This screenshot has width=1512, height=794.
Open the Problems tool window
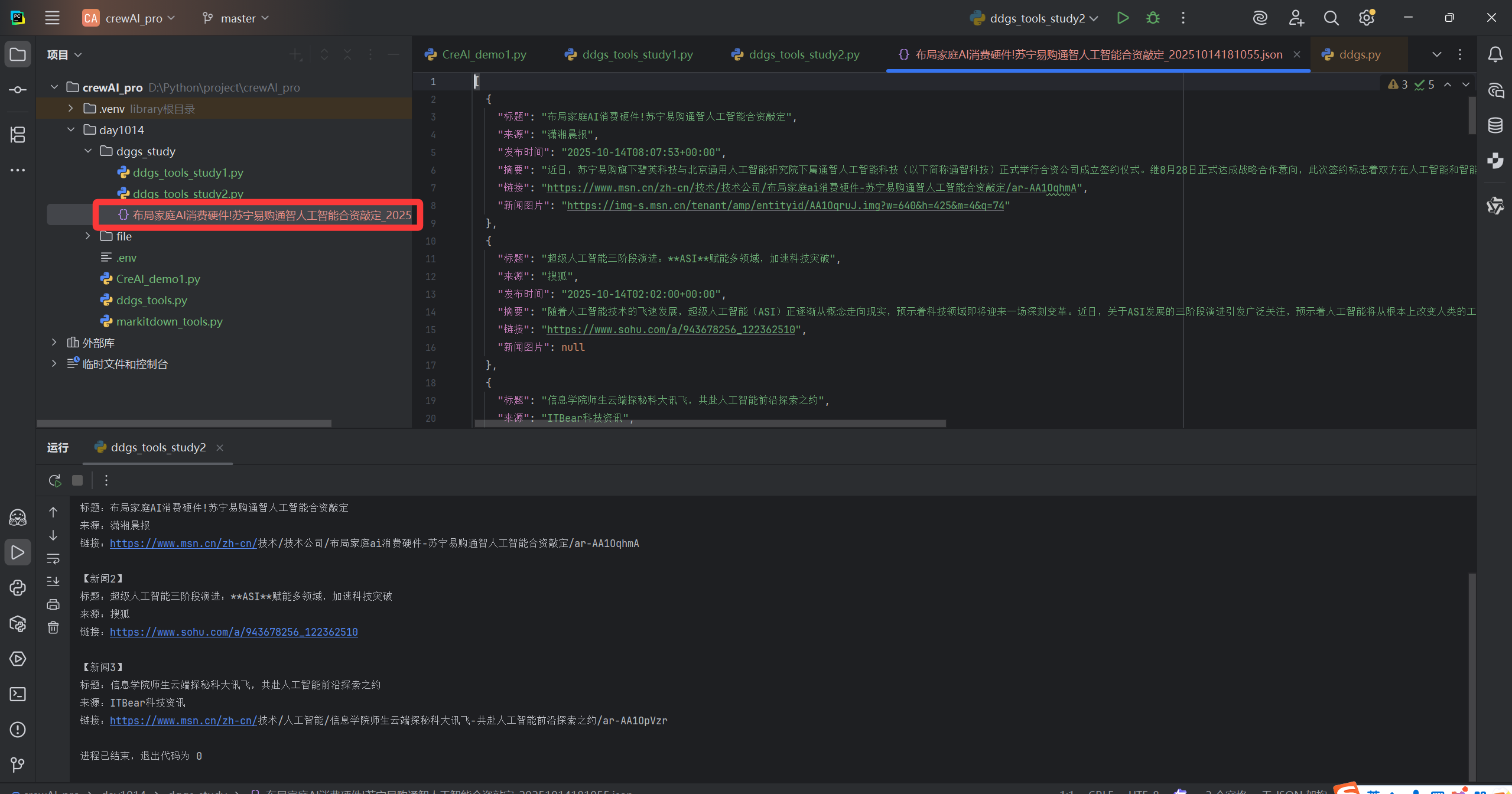18,730
